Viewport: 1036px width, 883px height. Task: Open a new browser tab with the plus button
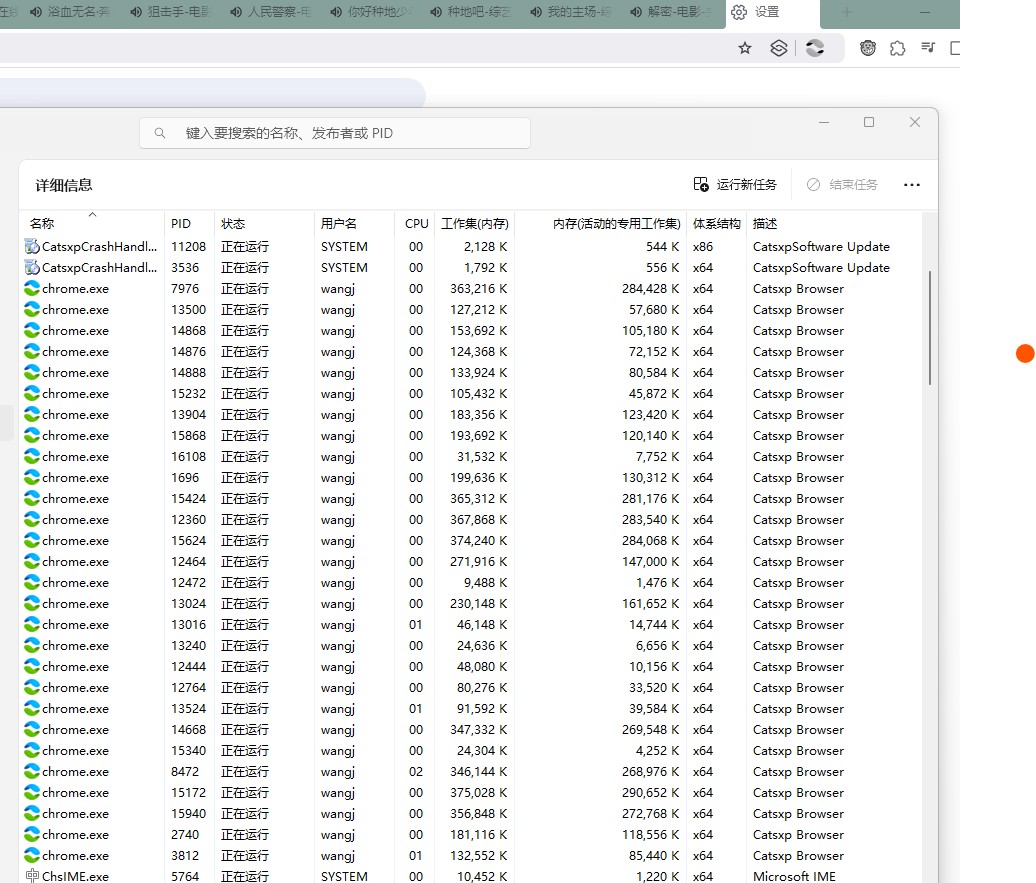[847, 12]
